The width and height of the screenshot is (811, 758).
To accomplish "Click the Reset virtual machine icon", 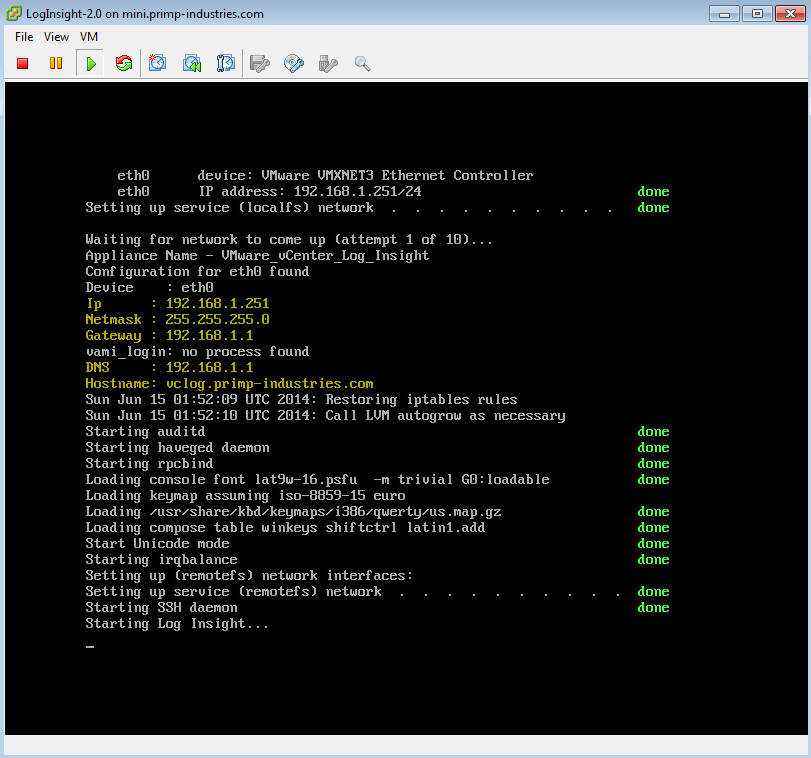I will pos(124,64).
